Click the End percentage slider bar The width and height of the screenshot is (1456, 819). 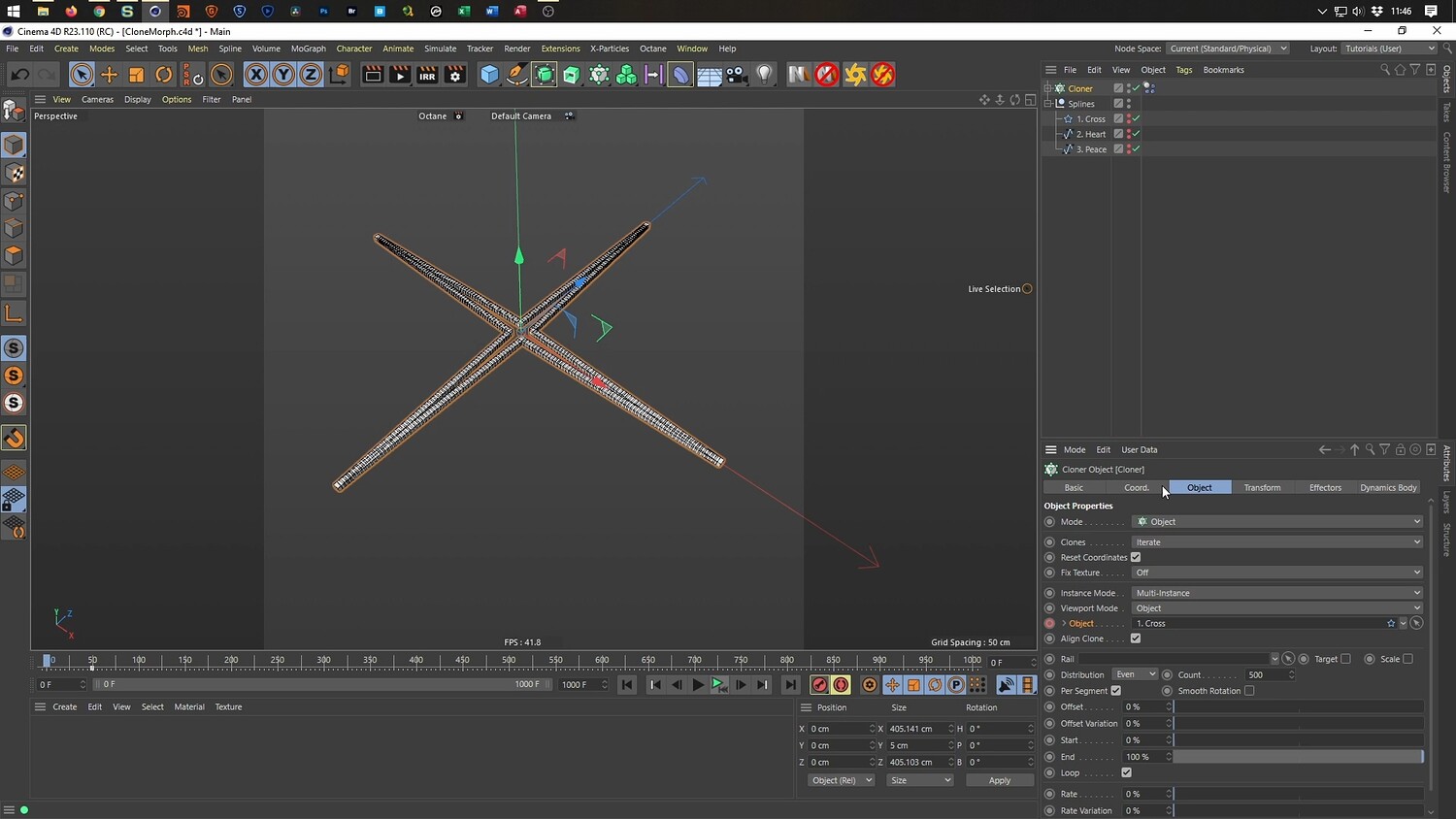1298,757
